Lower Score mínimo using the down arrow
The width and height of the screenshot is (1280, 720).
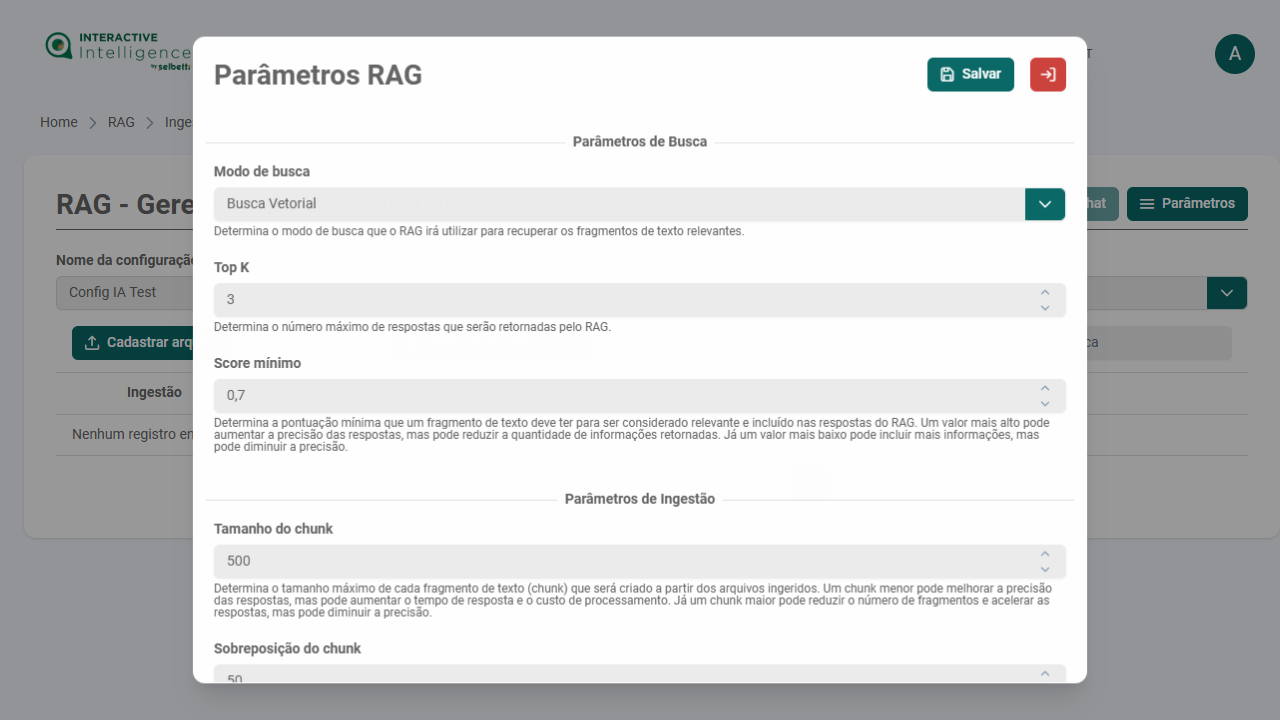(1045, 404)
